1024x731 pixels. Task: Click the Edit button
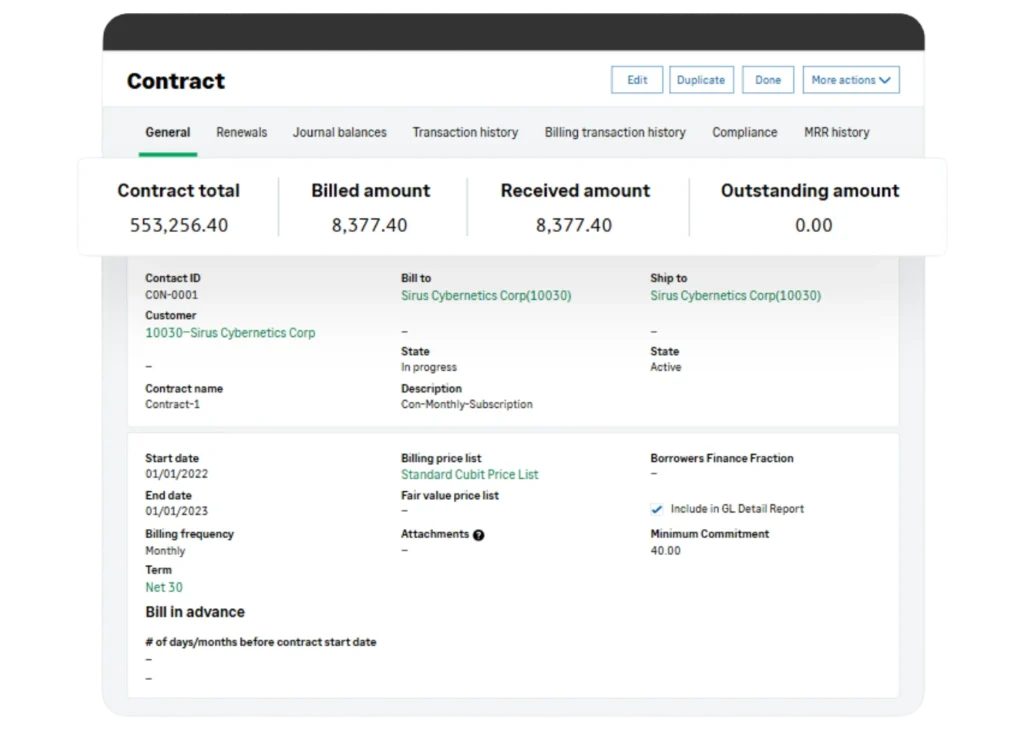click(x=637, y=80)
